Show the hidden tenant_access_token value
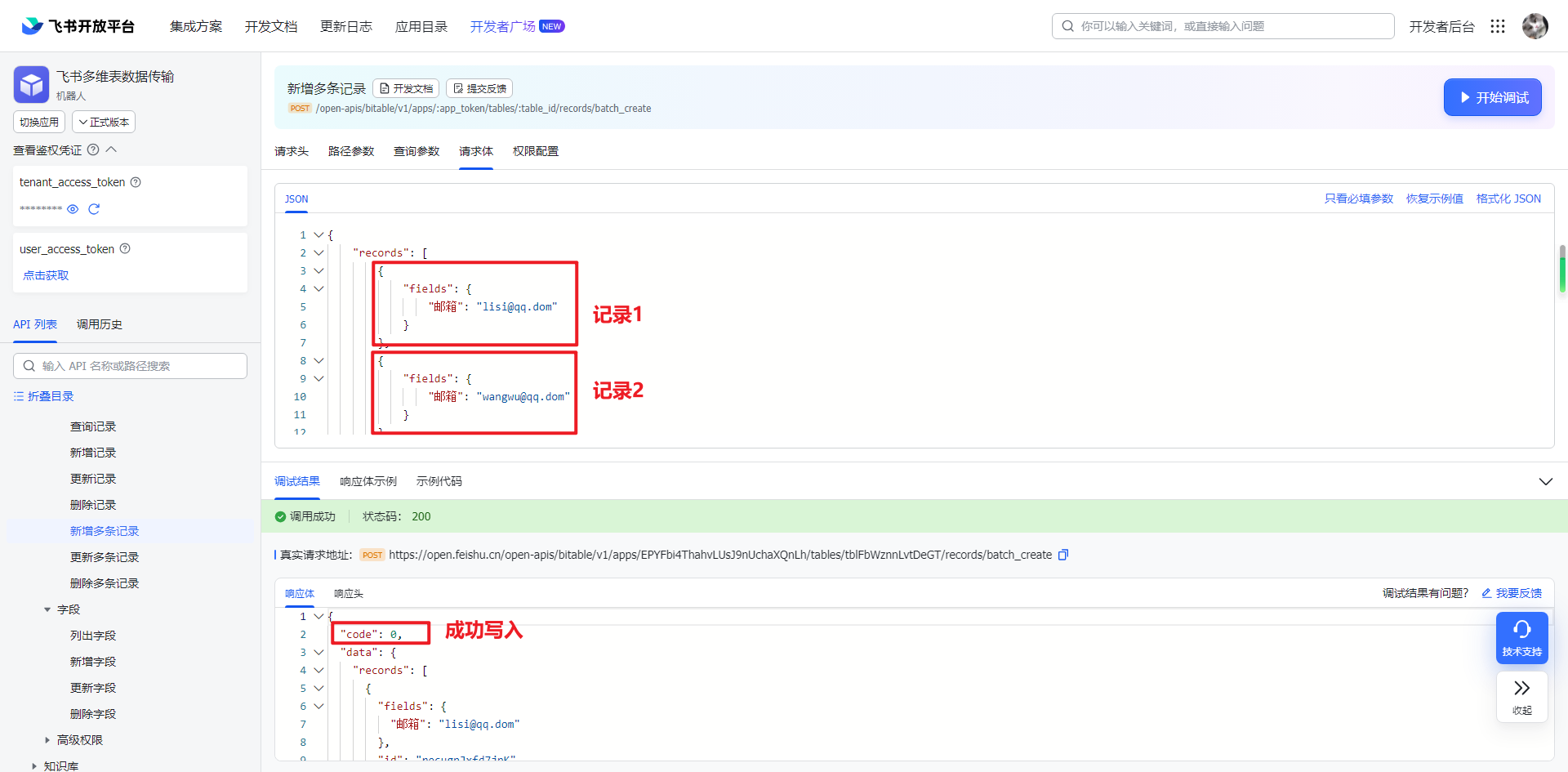This screenshot has width=1568, height=772. point(73,209)
